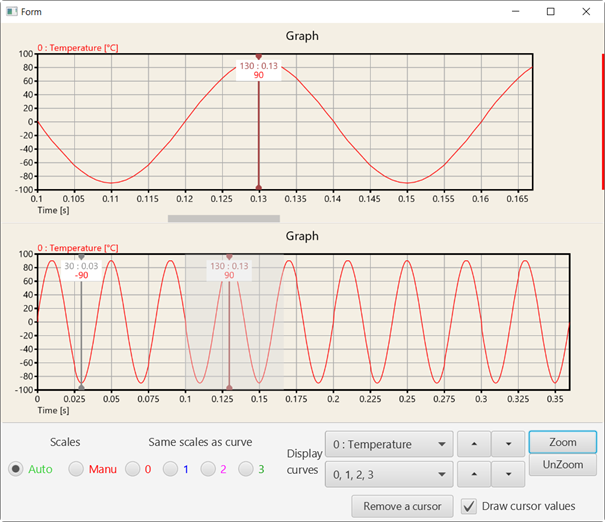The height and width of the screenshot is (522, 605).
Task: Click the UnZoom button
Action: [x=563, y=465]
